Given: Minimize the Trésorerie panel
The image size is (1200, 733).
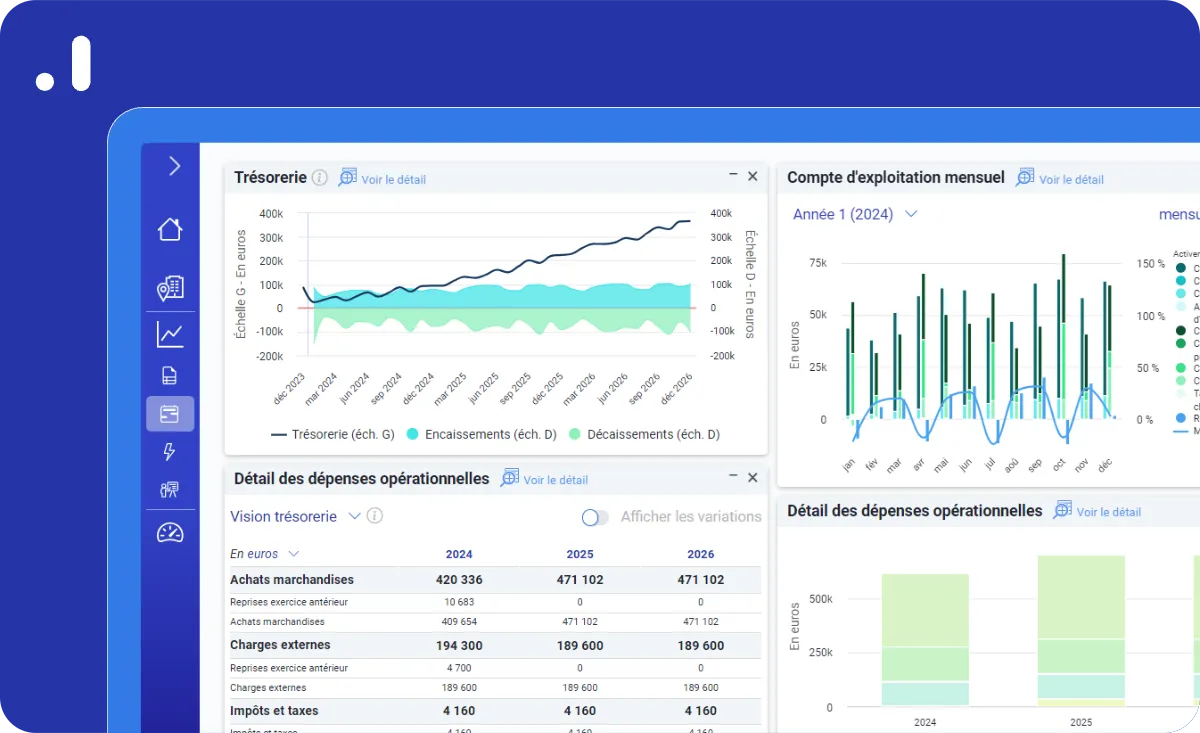Looking at the screenshot, I should click(x=733, y=175).
